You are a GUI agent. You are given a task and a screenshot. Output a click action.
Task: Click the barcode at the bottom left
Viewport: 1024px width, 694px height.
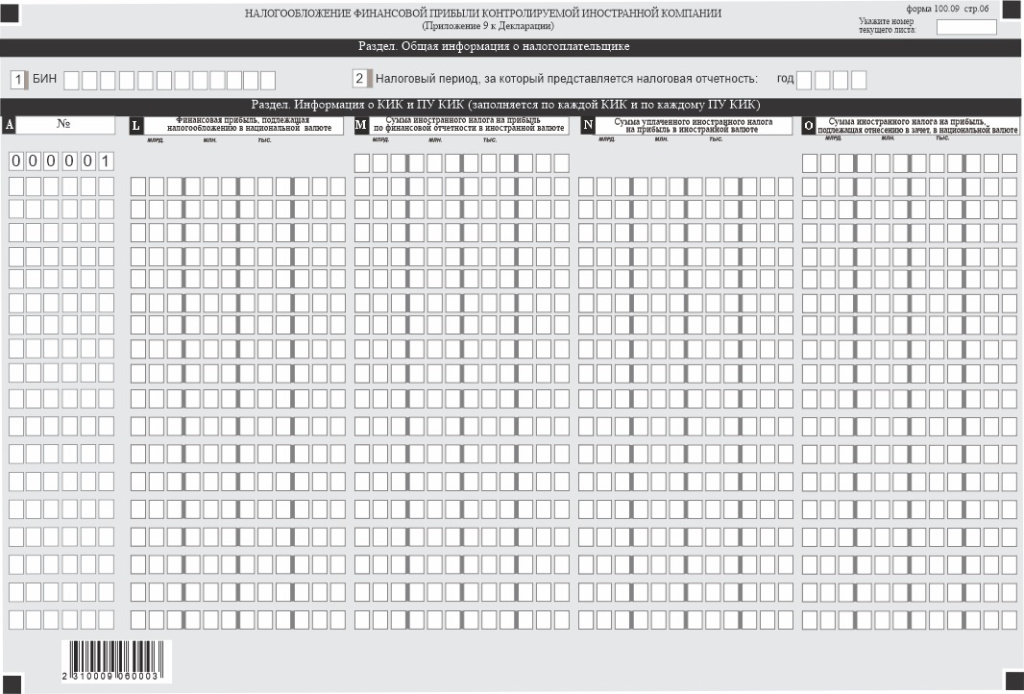[111, 661]
